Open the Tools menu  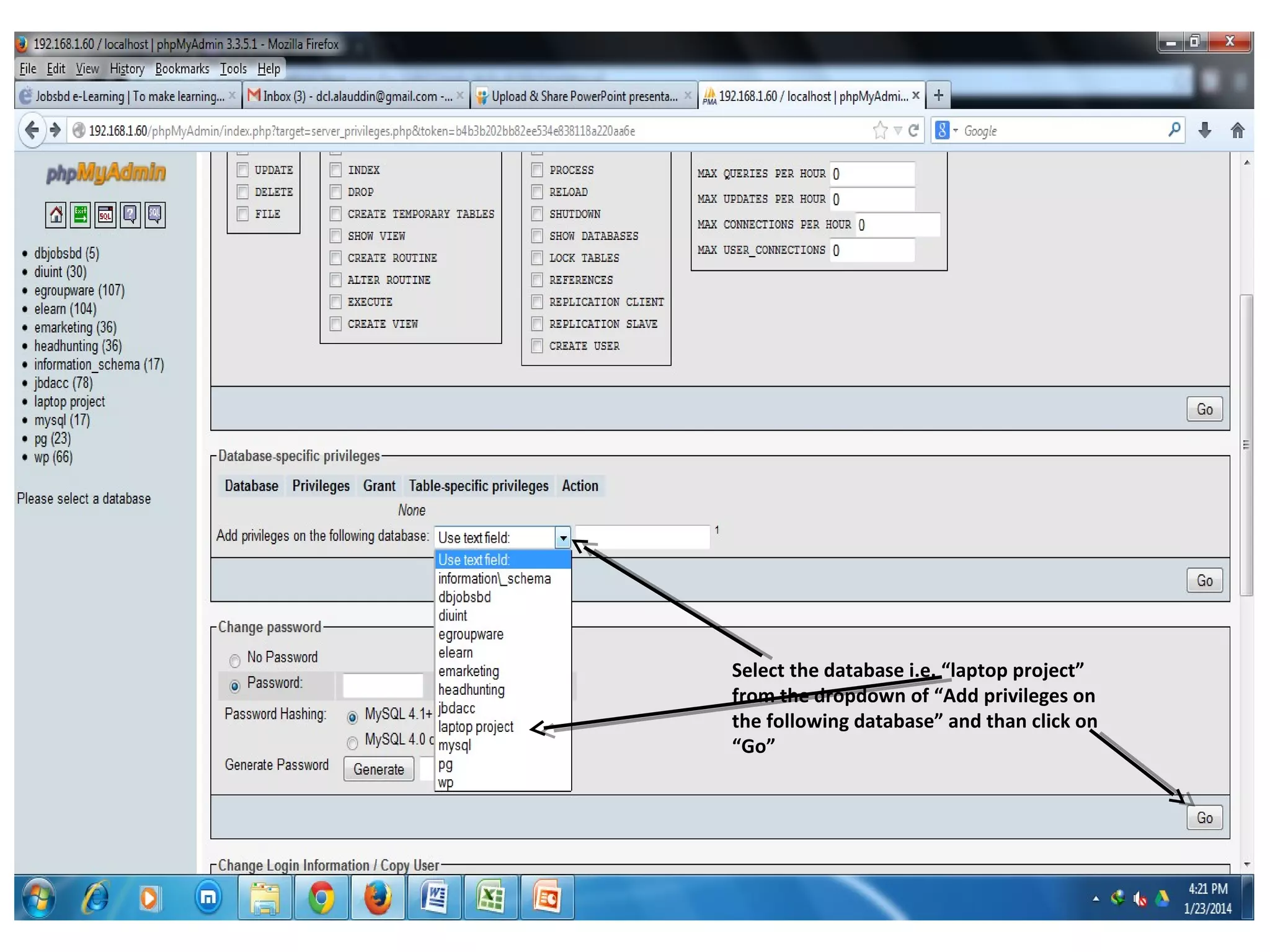[x=233, y=69]
